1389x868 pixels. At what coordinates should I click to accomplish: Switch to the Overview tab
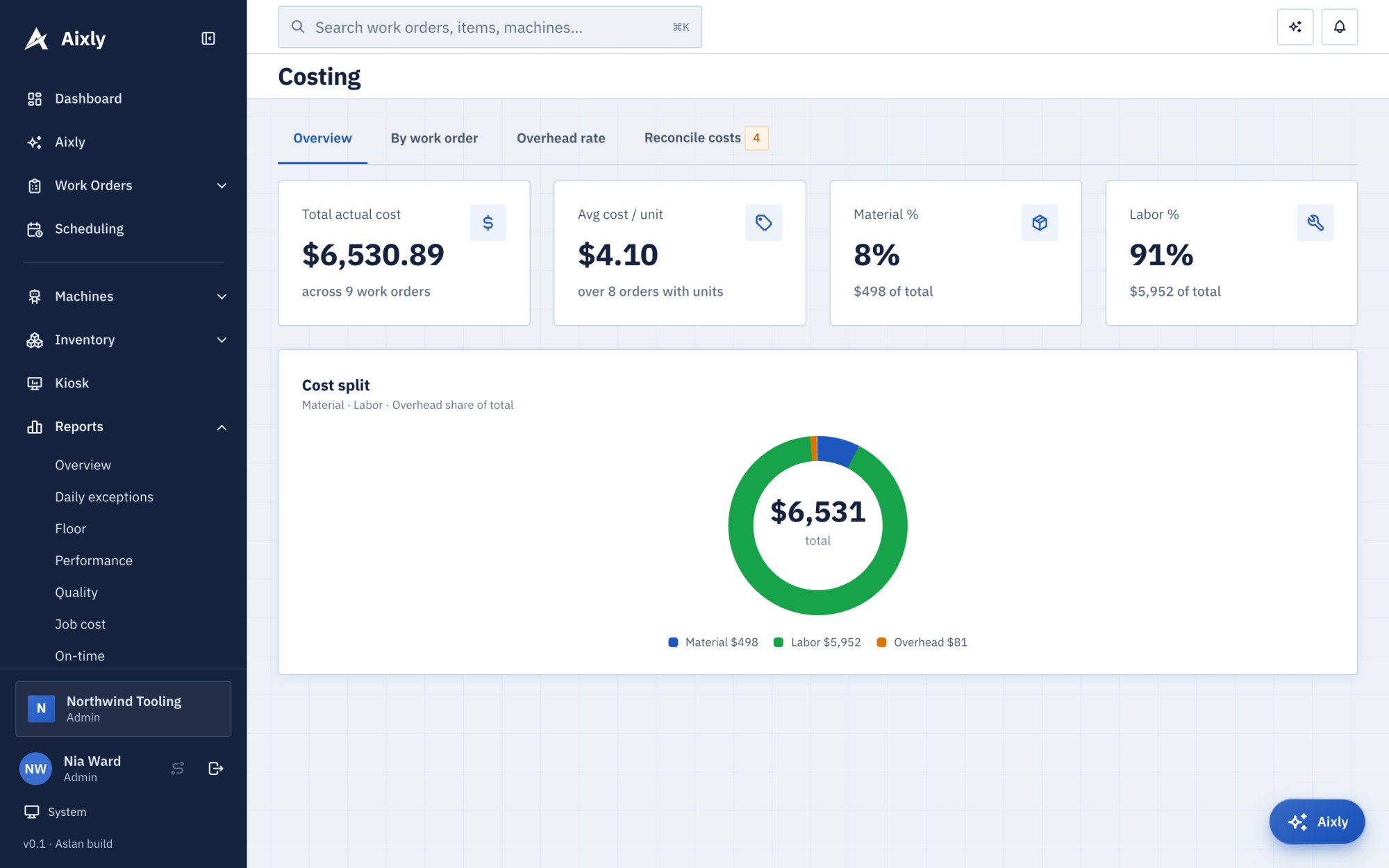322,138
